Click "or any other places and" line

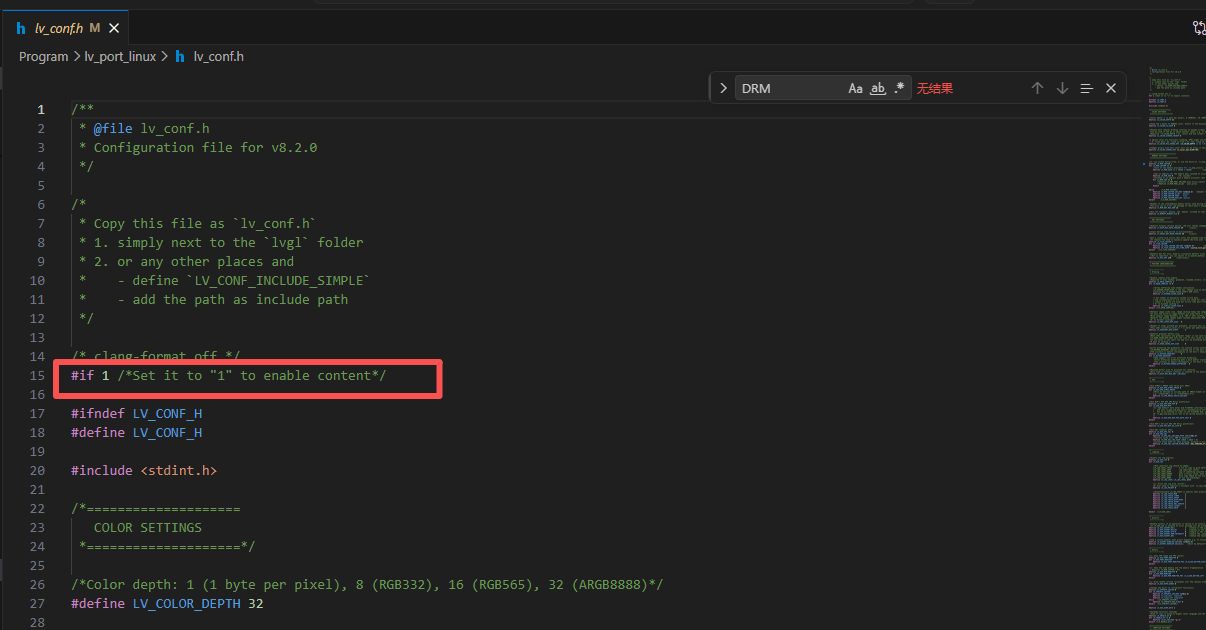[186, 261]
